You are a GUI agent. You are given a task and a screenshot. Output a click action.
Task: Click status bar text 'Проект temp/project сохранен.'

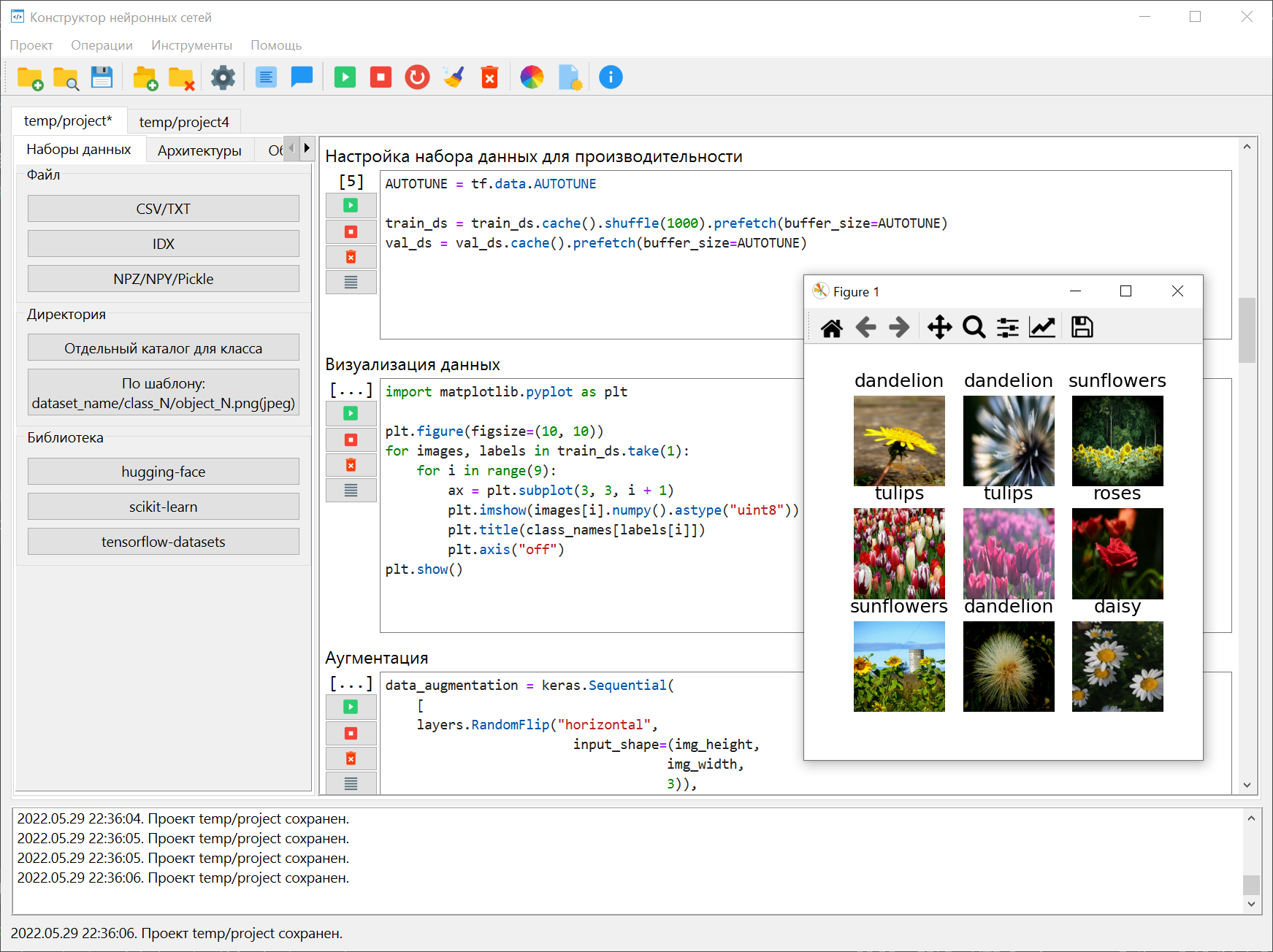(242, 934)
